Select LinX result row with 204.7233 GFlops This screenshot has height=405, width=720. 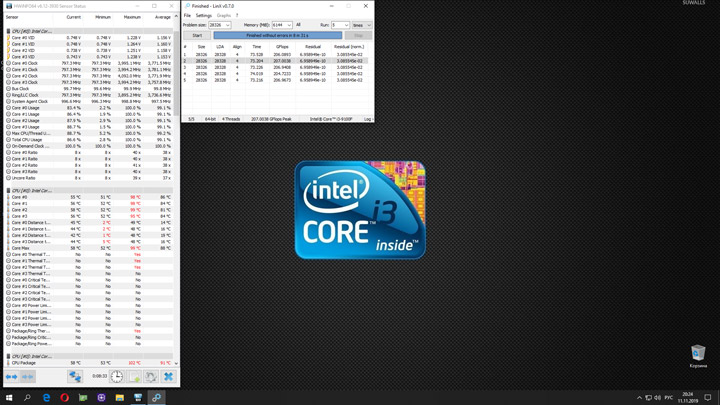pos(276,74)
